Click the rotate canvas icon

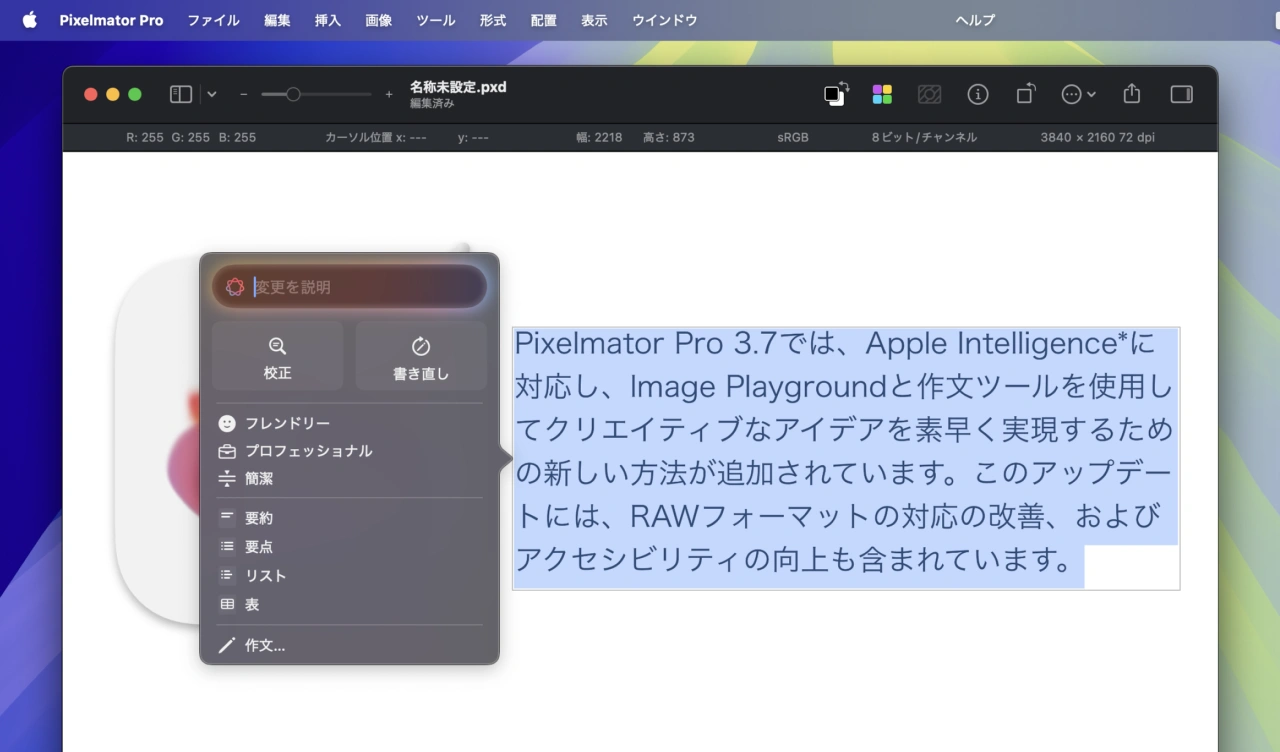[1026, 94]
